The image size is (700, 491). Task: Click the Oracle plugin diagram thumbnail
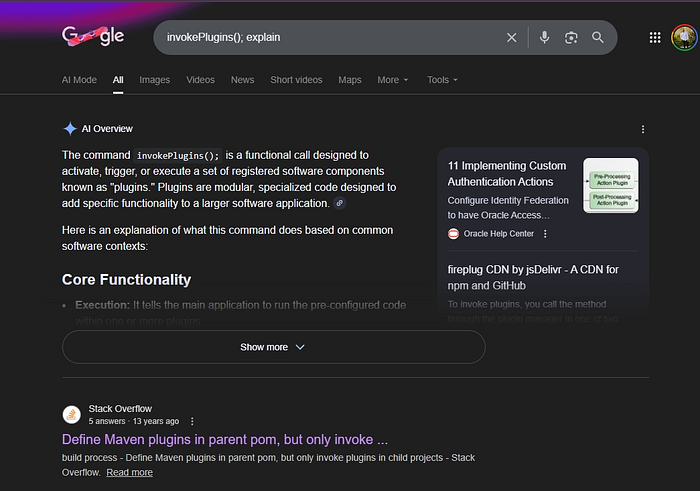611,185
